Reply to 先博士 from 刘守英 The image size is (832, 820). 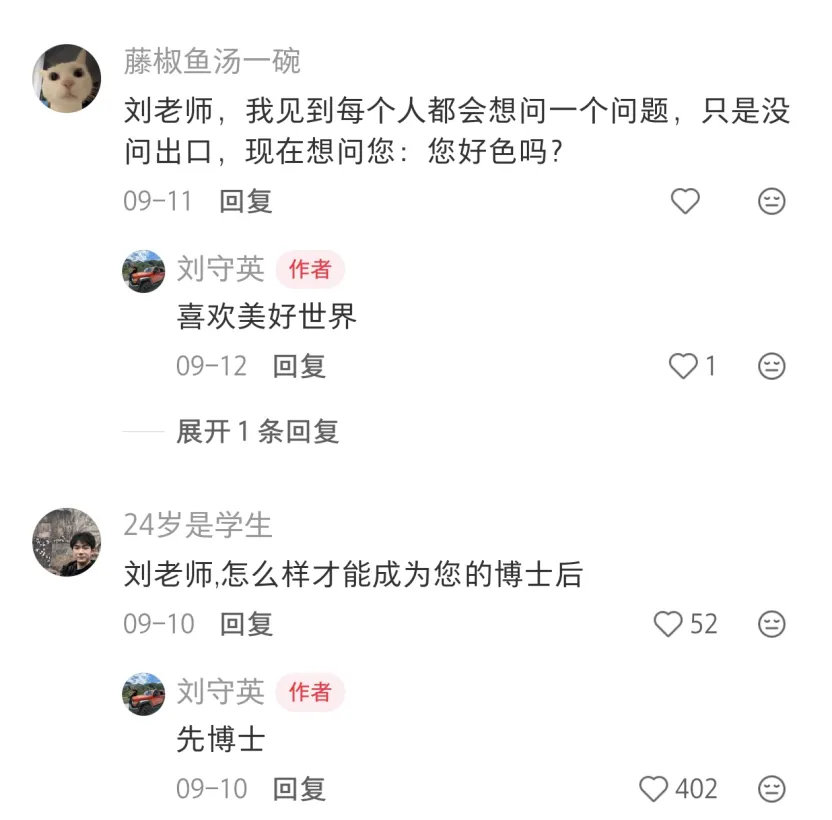[x=299, y=789]
